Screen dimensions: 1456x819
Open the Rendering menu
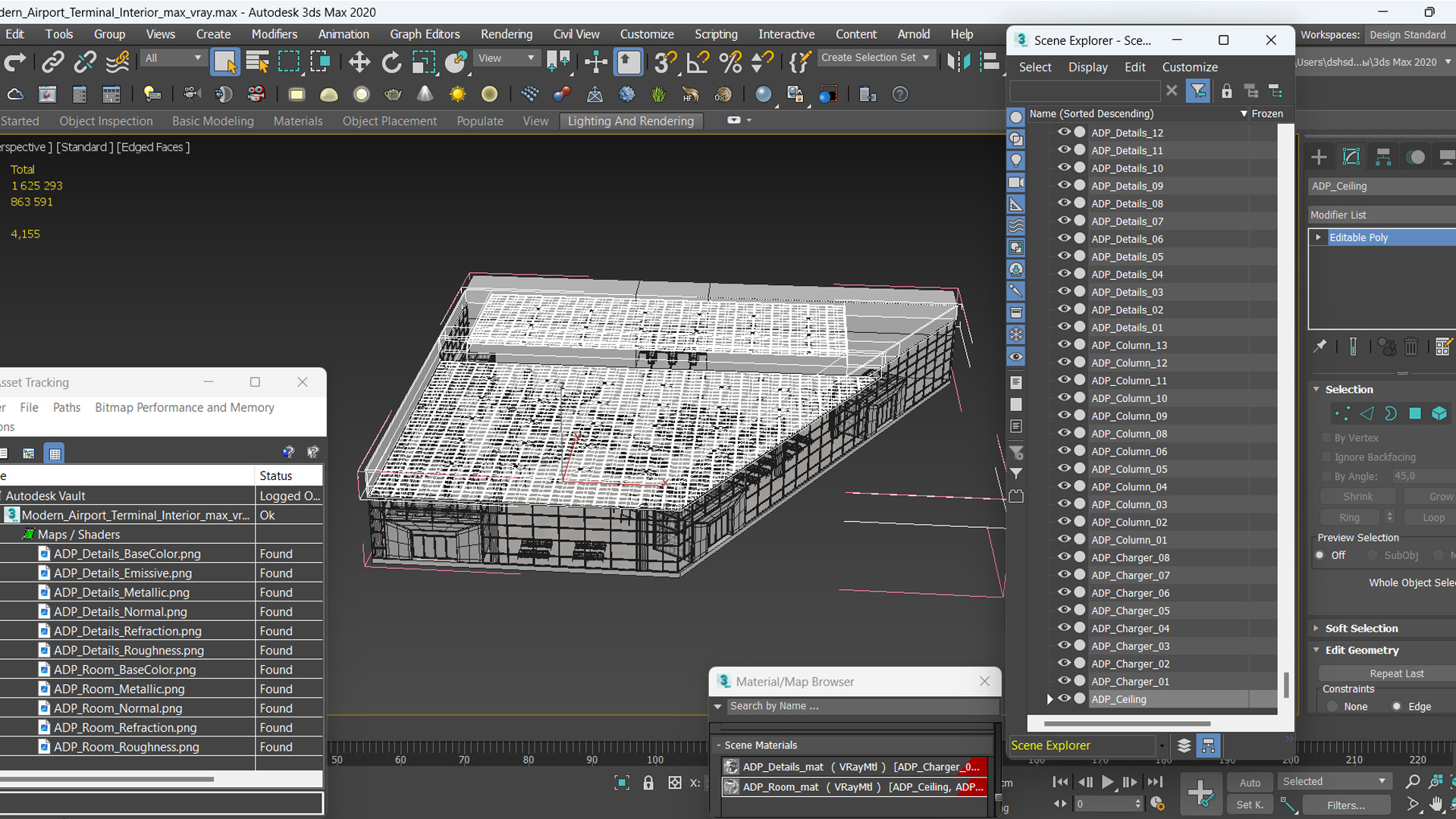[507, 34]
